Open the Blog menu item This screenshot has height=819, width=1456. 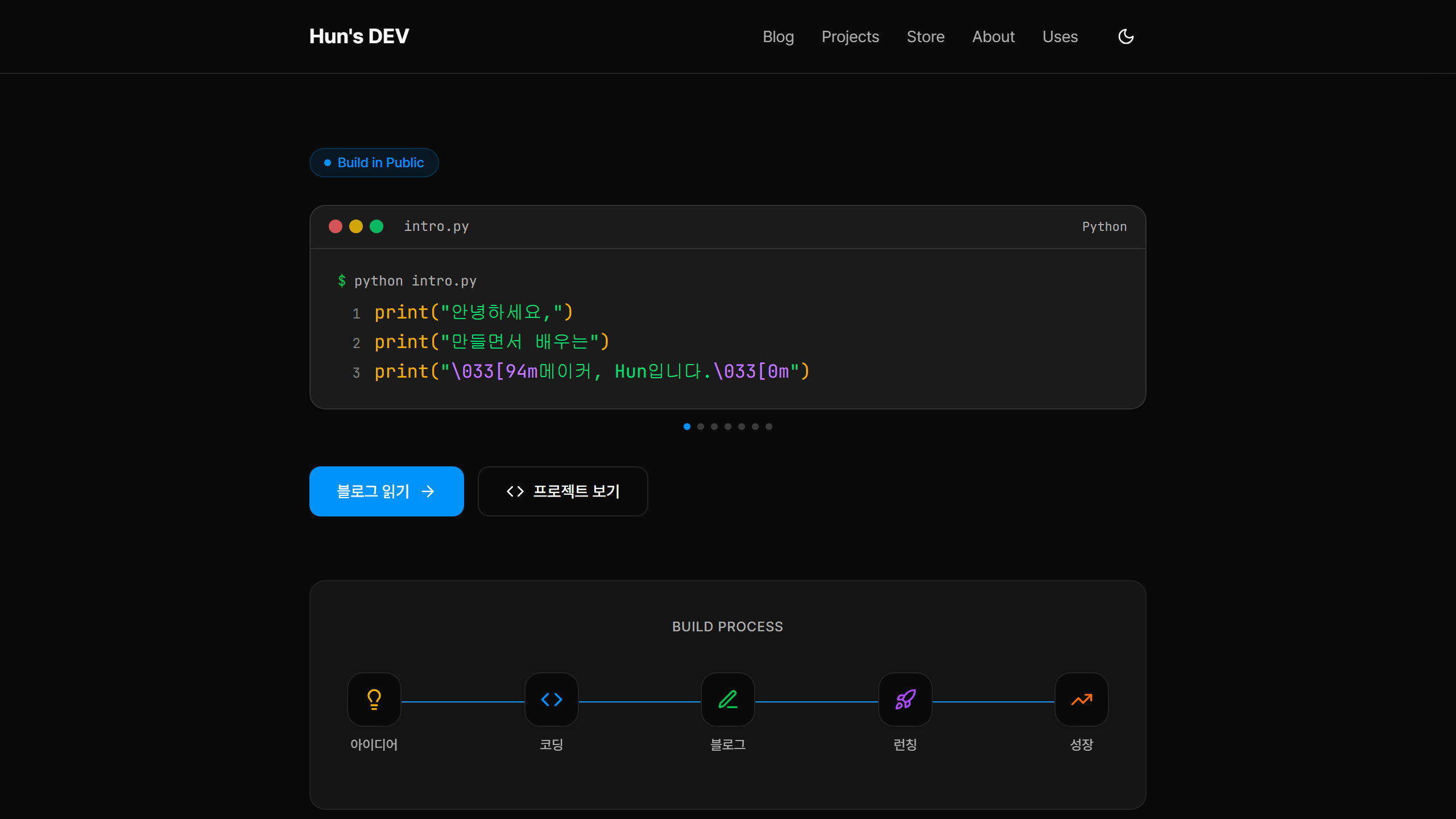coord(778,36)
